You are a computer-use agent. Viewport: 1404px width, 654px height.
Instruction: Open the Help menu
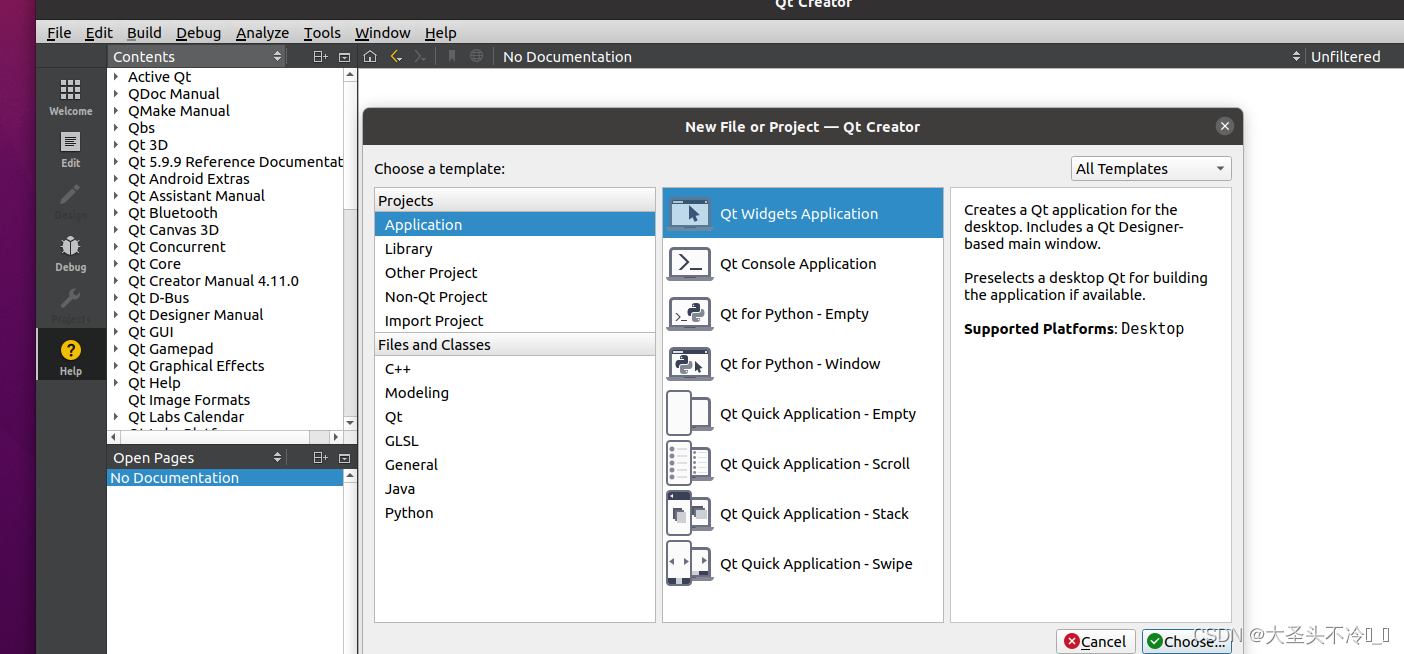(440, 33)
